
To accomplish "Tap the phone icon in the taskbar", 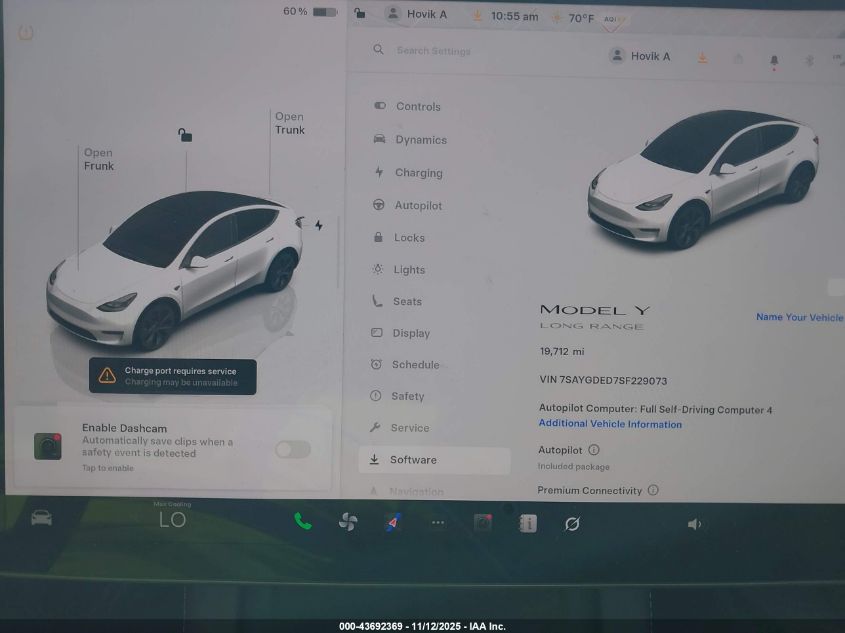I will pos(302,522).
